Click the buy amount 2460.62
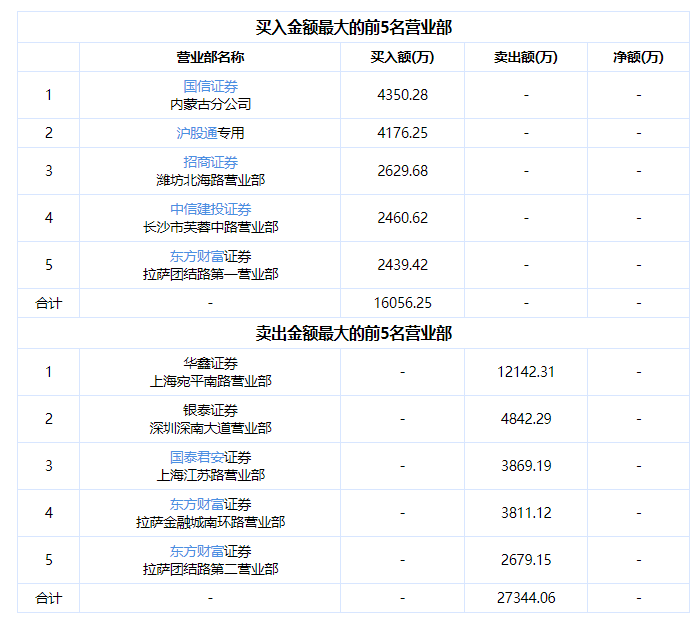Image resolution: width=698 pixels, height=617 pixels. [x=402, y=218]
